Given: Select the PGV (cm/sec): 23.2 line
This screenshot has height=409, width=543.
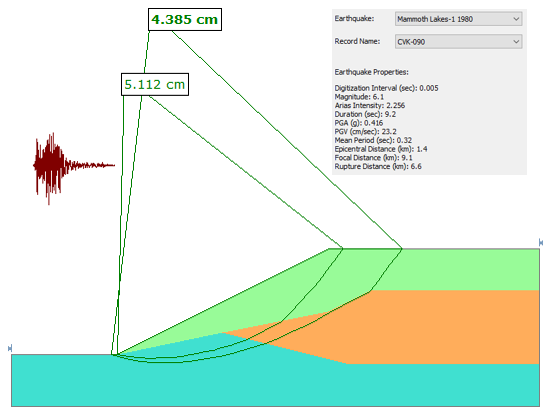Looking at the screenshot, I should (x=365, y=132).
